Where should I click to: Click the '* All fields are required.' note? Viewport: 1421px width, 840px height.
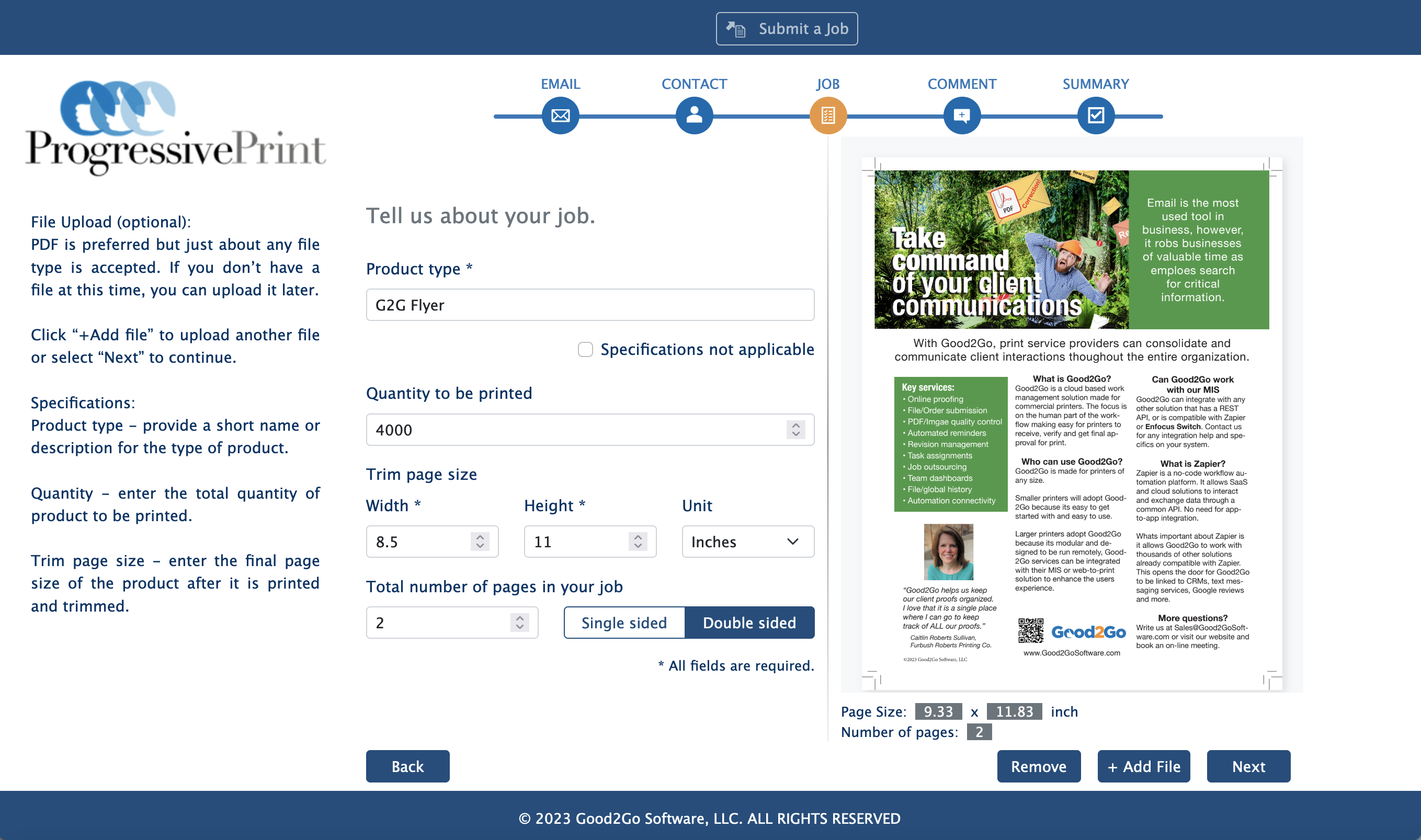(736, 665)
